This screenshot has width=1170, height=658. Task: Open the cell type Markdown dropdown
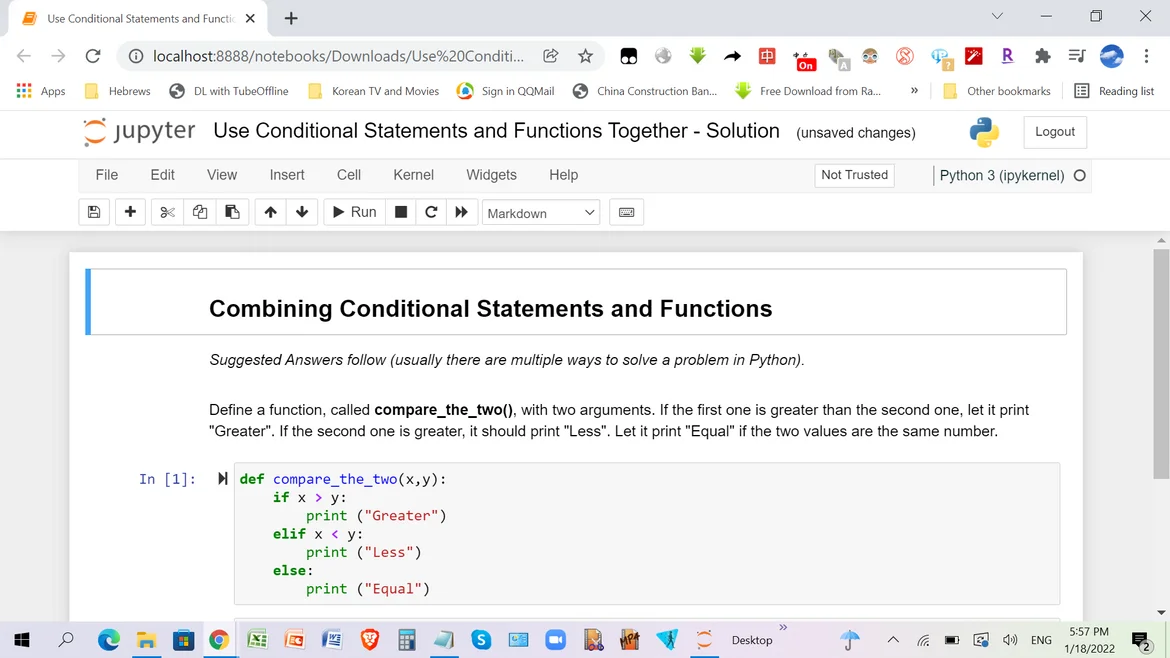541,213
